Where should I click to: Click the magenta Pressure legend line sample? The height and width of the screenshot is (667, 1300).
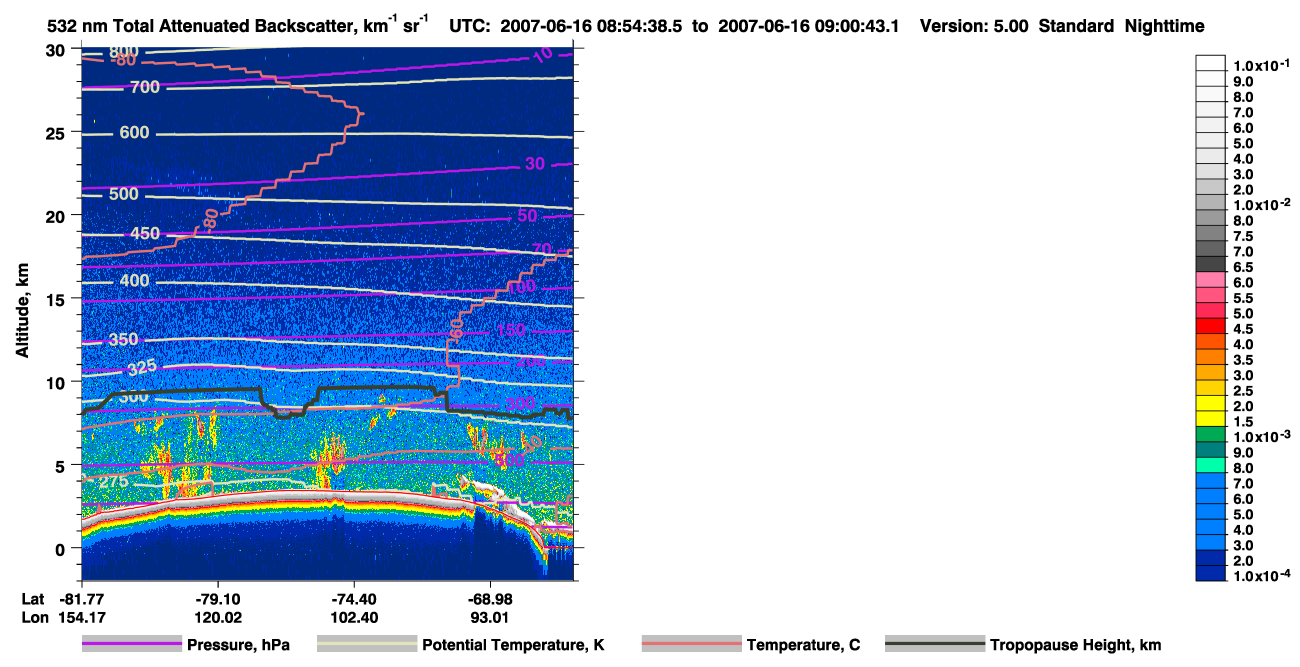pos(132,645)
